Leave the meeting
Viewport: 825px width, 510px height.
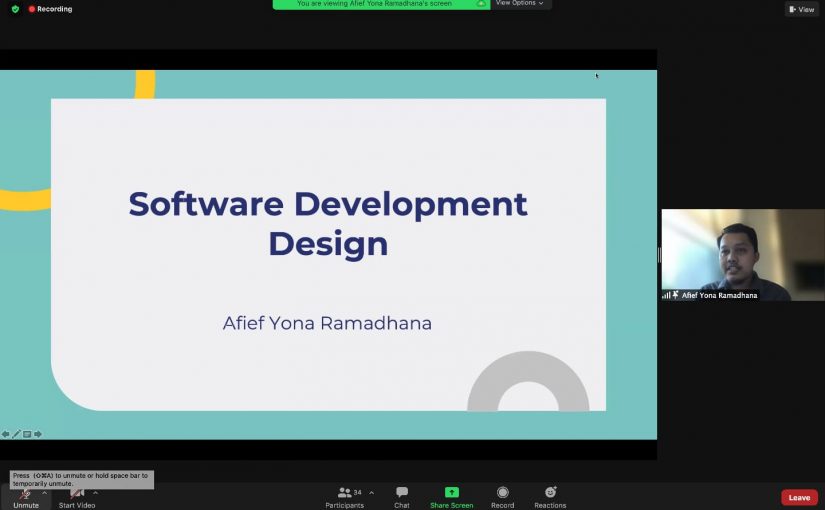click(799, 497)
